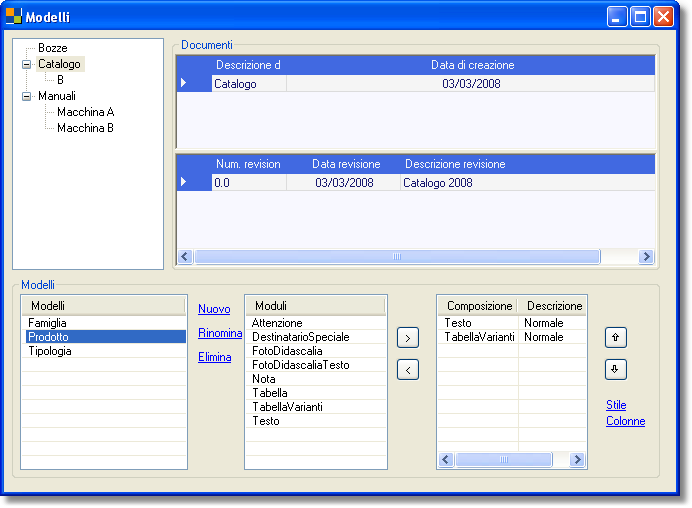Click left scroll arrow of revisions grid
Image resolution: width=692 pixels, height=508 pixels.
[x=185, y=256]
